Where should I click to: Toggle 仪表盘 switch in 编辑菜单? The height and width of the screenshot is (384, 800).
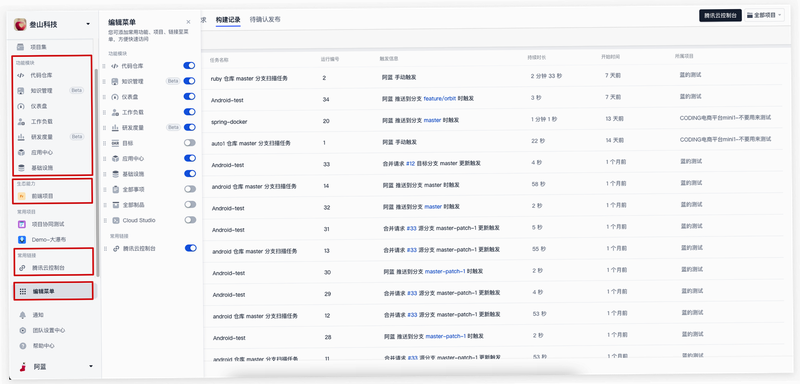click(x=189, y=96)
